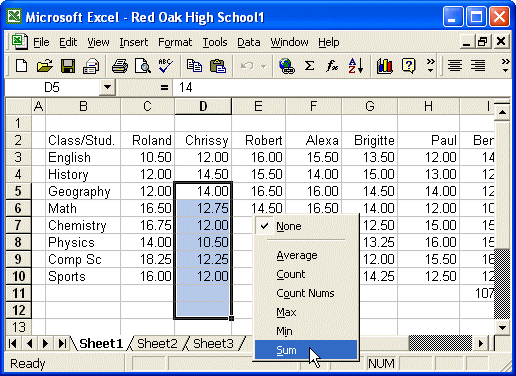Click the last-sheet tab scroll button
The image size is (516, 376).
tap(62, 343)
